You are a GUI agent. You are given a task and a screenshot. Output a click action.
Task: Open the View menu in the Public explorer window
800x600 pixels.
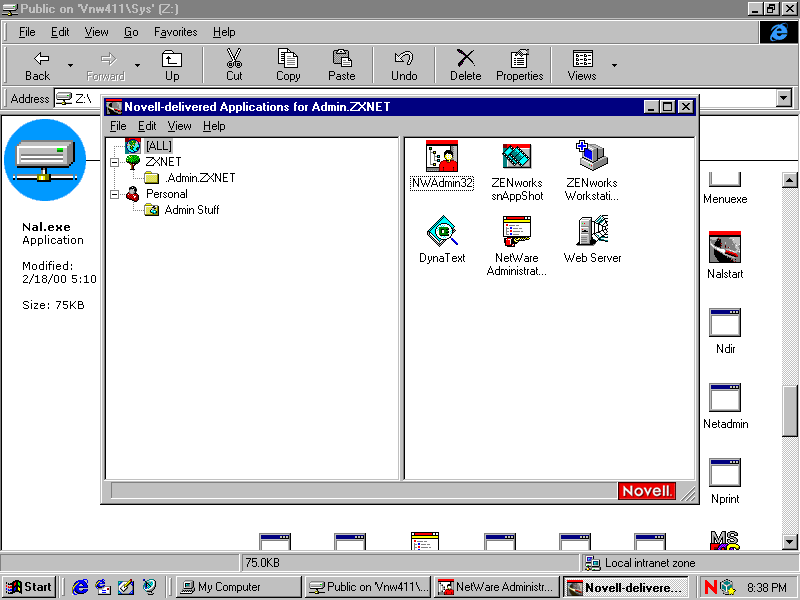point(96,32)
